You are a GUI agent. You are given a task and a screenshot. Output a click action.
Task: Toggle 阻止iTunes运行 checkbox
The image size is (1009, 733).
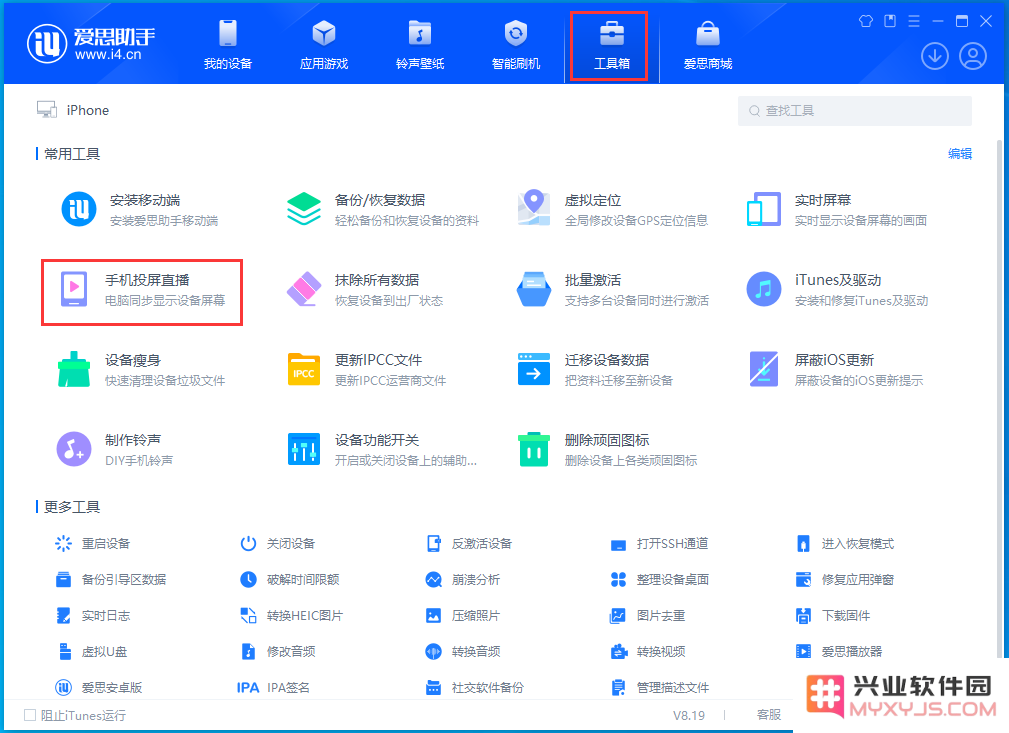coord(30,715)
